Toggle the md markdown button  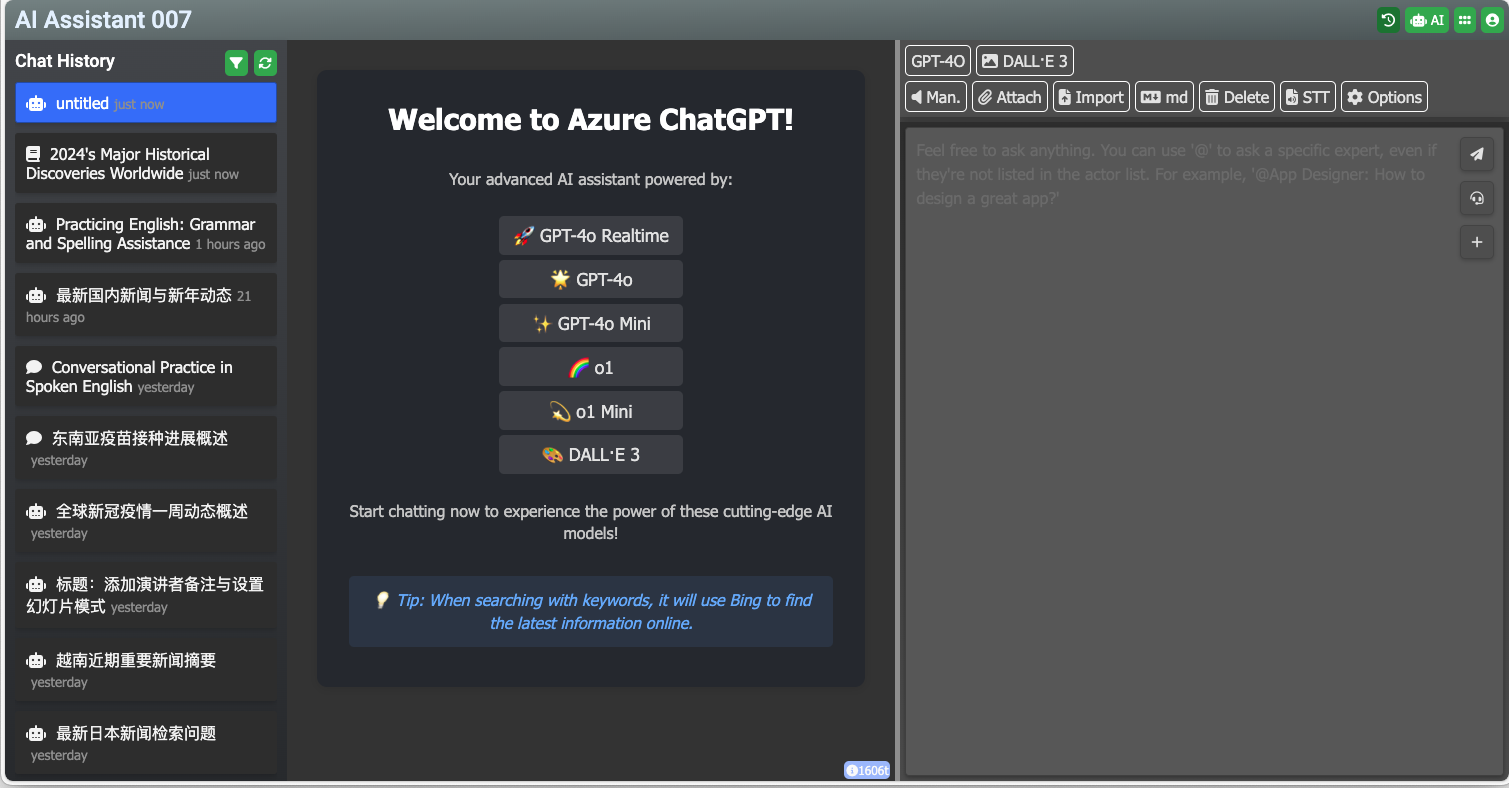[1165, 97]
